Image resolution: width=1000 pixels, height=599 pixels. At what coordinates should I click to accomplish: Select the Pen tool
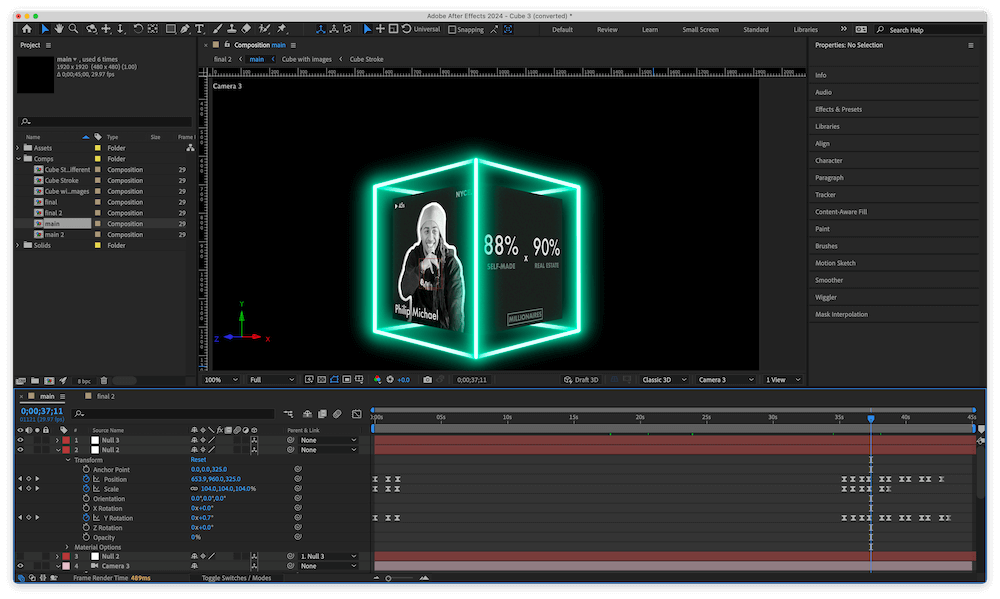coord(185,29)
